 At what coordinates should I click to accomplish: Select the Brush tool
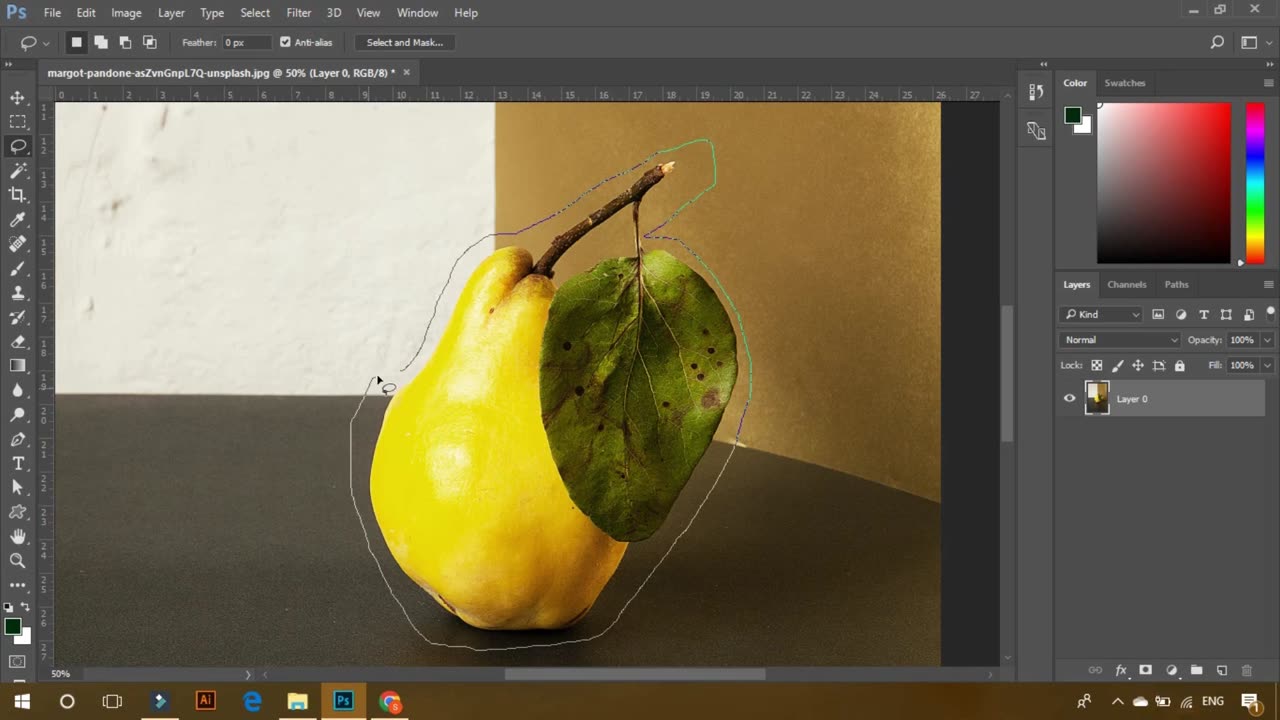[x=18, y=268]
